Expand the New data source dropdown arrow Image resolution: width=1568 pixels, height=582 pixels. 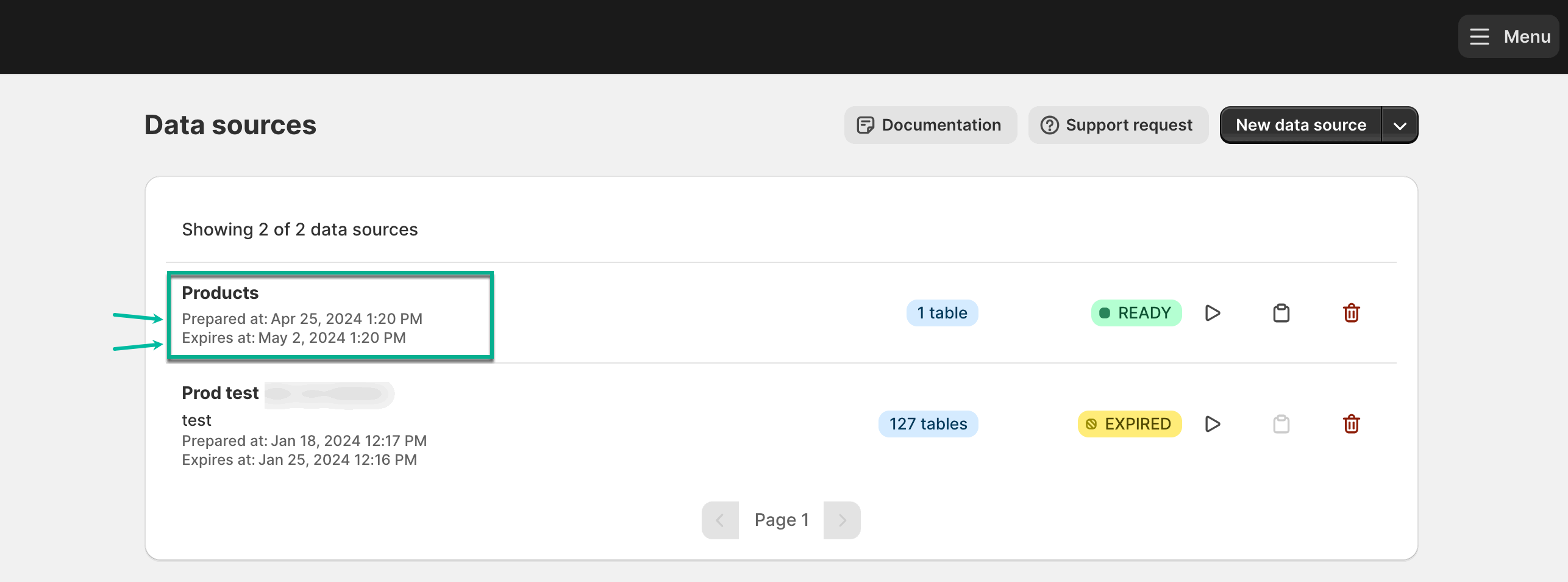tap(1399, 124)
